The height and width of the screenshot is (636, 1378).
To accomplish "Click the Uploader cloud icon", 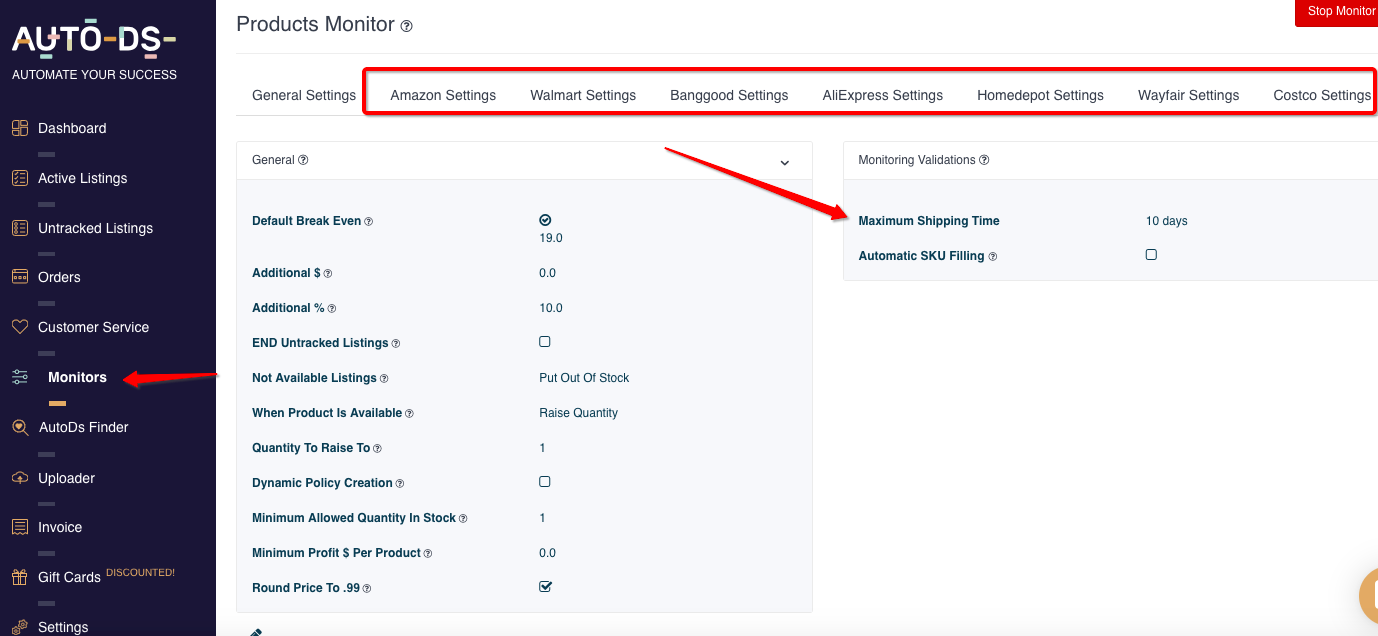I will pos(20,478).
